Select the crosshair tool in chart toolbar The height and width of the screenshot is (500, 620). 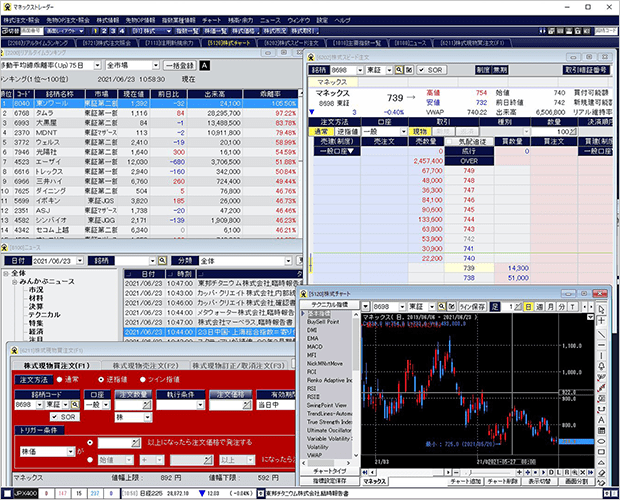[x=601, y=320]
